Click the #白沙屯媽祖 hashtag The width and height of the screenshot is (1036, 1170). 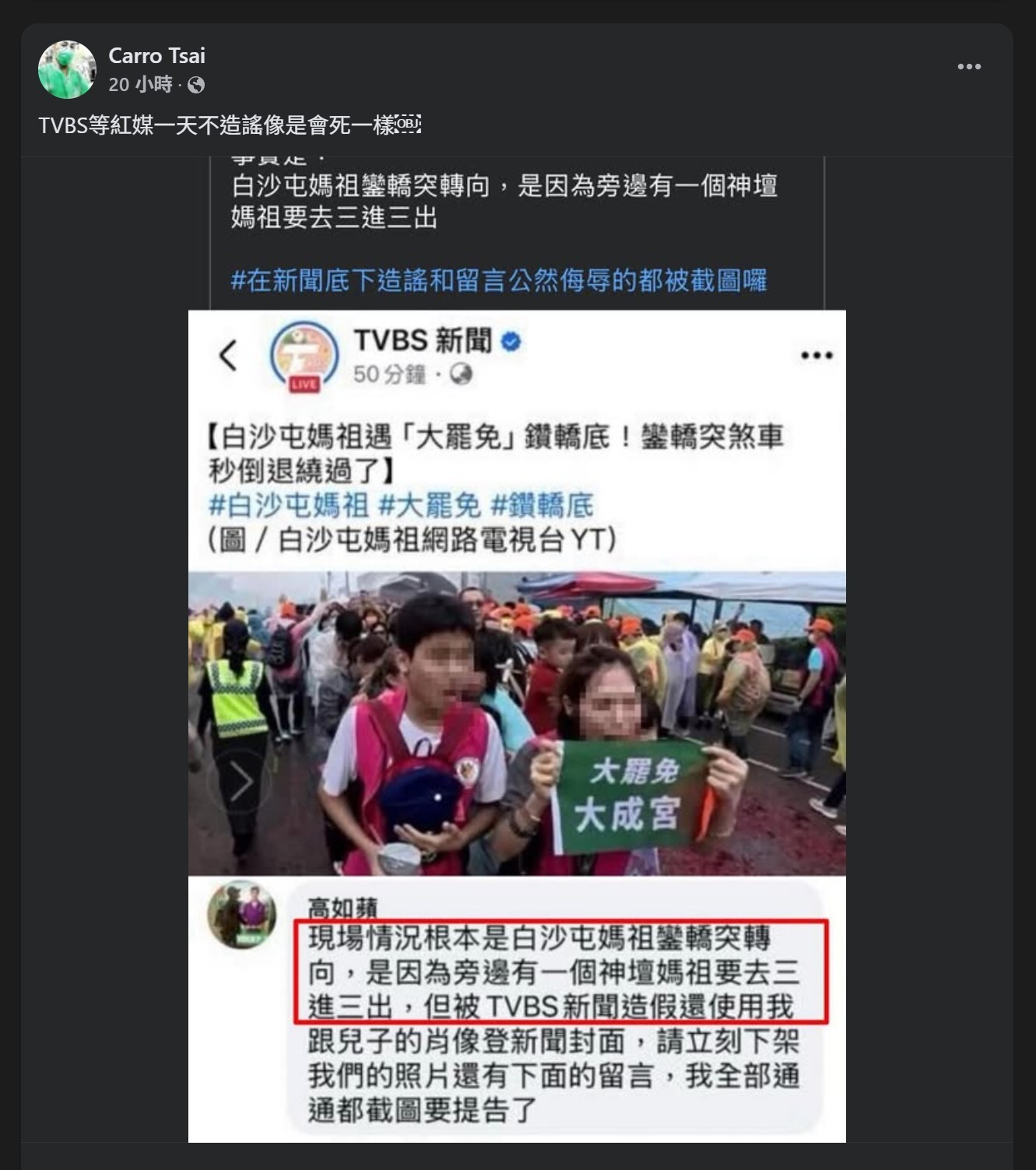[289, 505]
